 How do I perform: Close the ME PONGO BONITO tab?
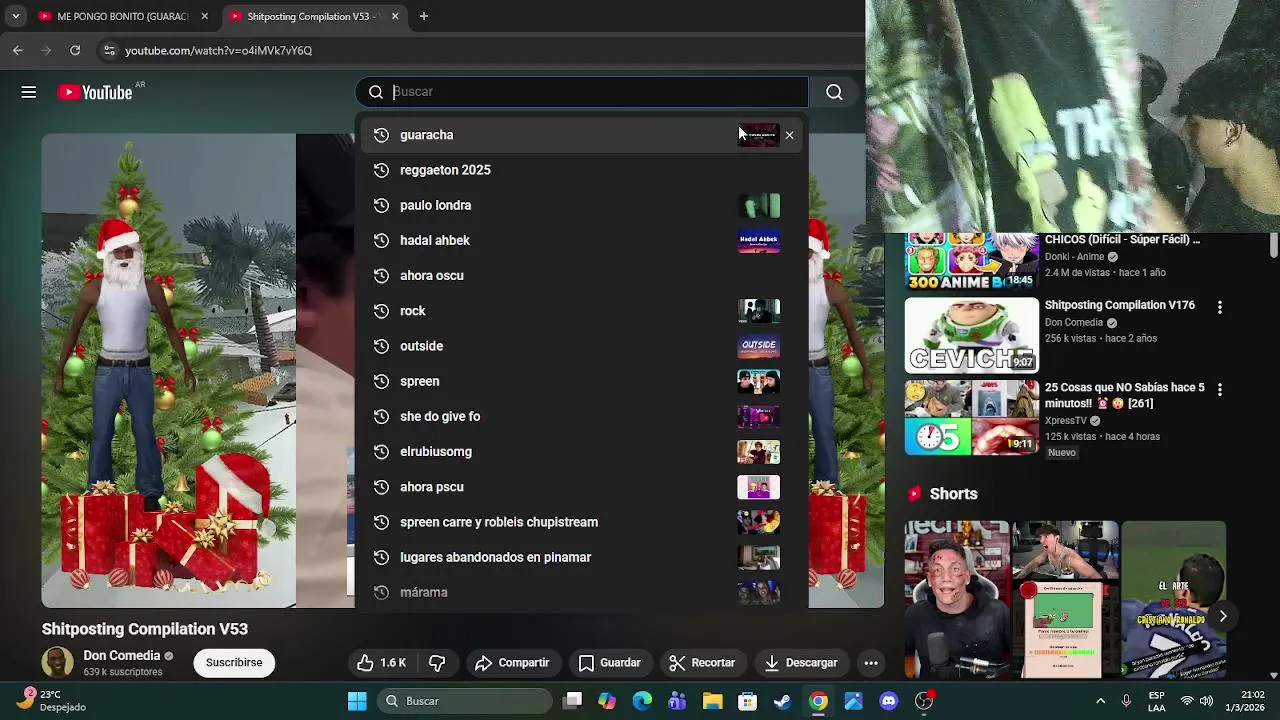pos(205,17)
